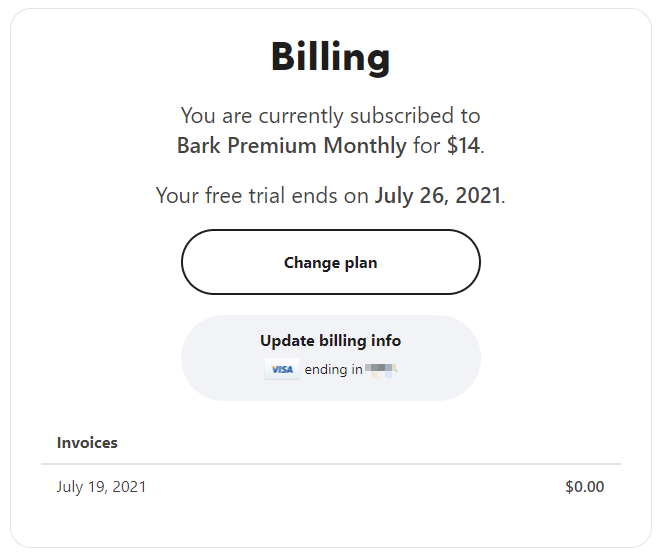Image resolution: width=662 pixels, height=555 pixels.
Task: Open Update billing info
Action: pos(331,358)
